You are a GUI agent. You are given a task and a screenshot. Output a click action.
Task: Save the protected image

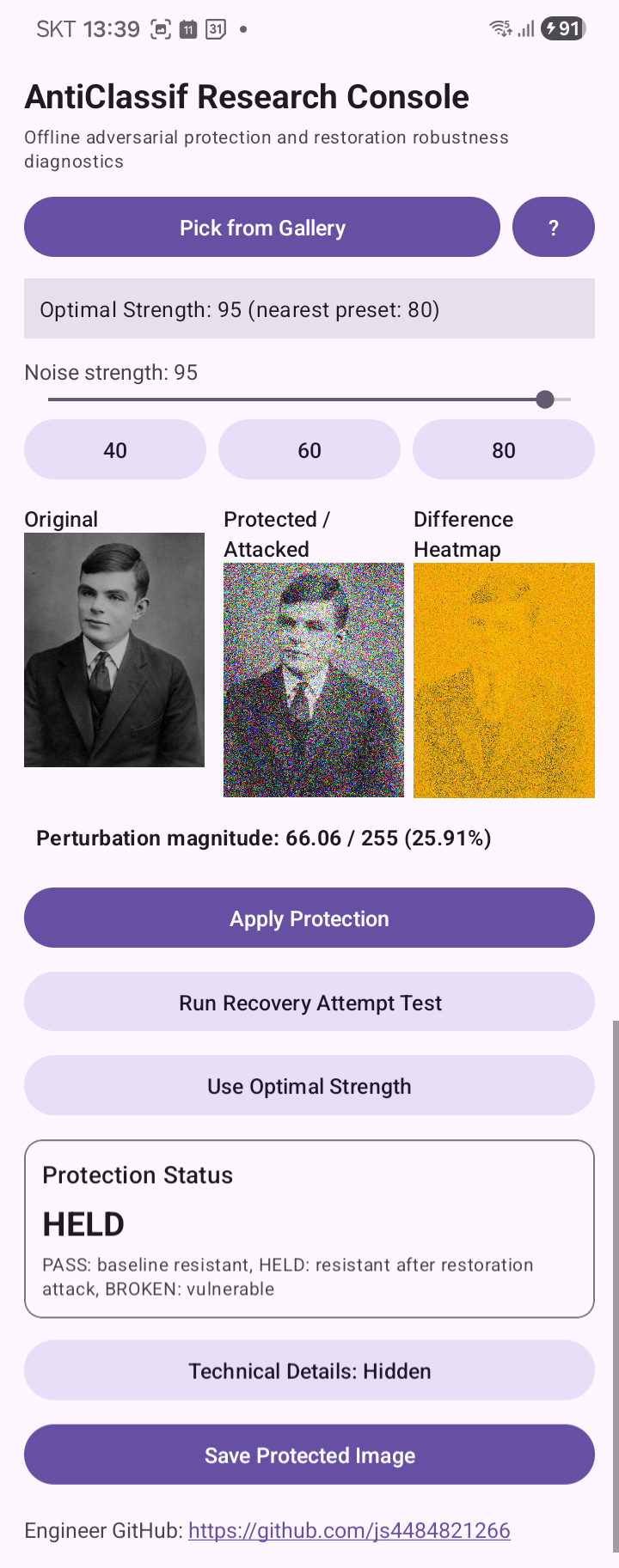click(x=309, y=1455)
